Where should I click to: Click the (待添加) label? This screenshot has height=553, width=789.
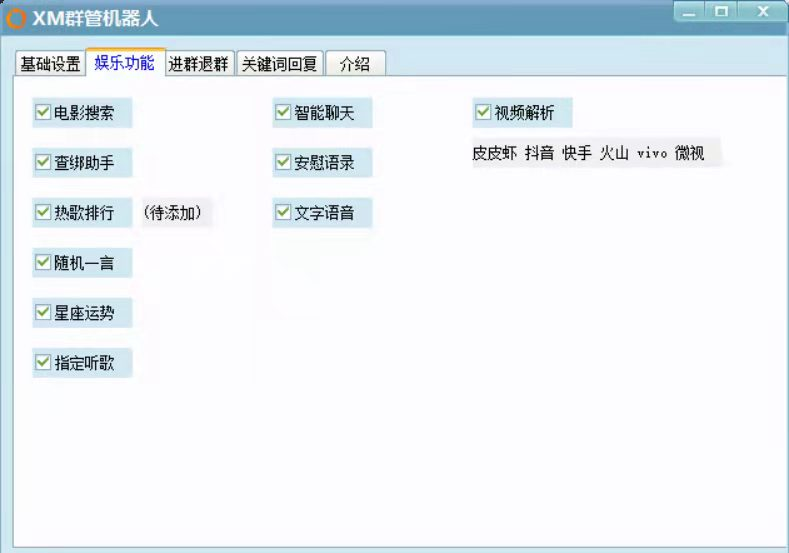(173, 212)
